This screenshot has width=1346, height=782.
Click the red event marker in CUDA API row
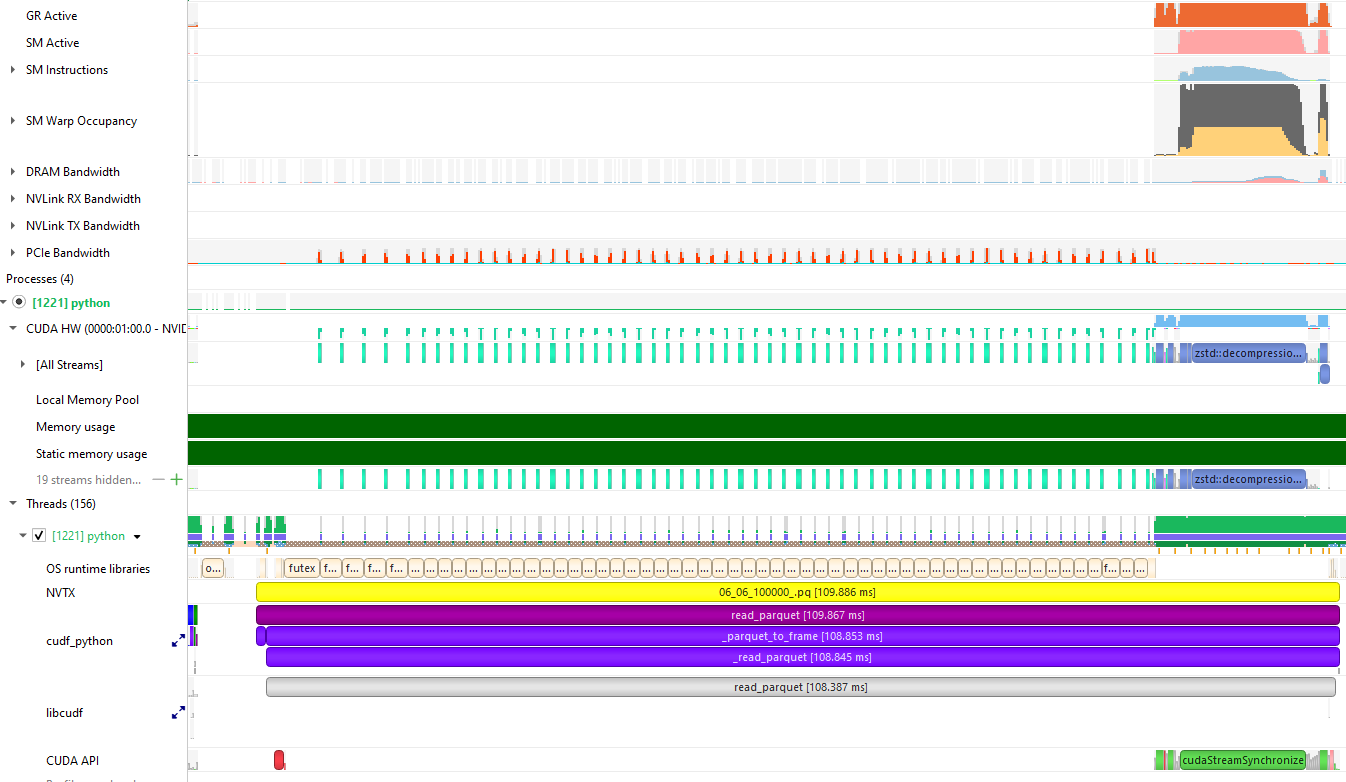(279, 759)
